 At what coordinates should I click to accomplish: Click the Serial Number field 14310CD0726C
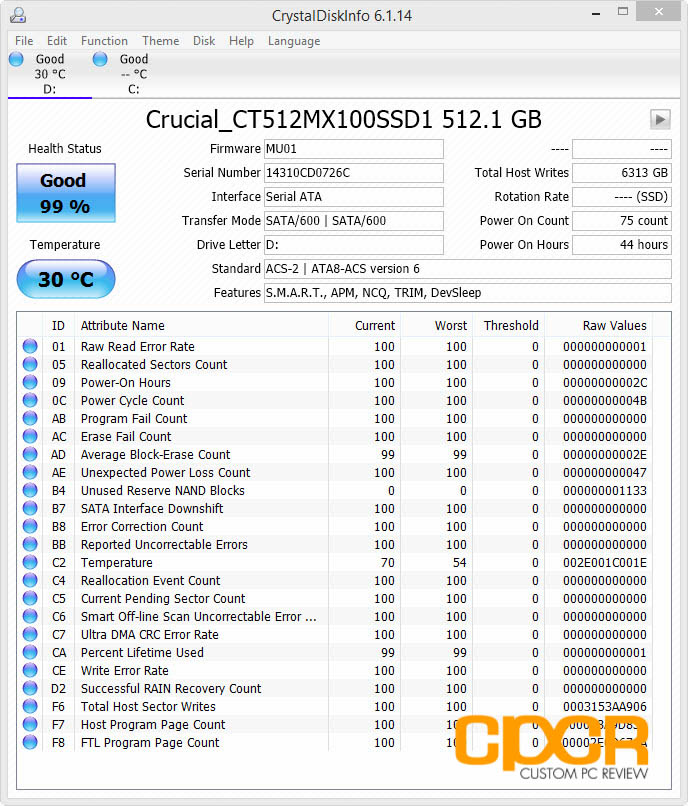pos(354,173)
